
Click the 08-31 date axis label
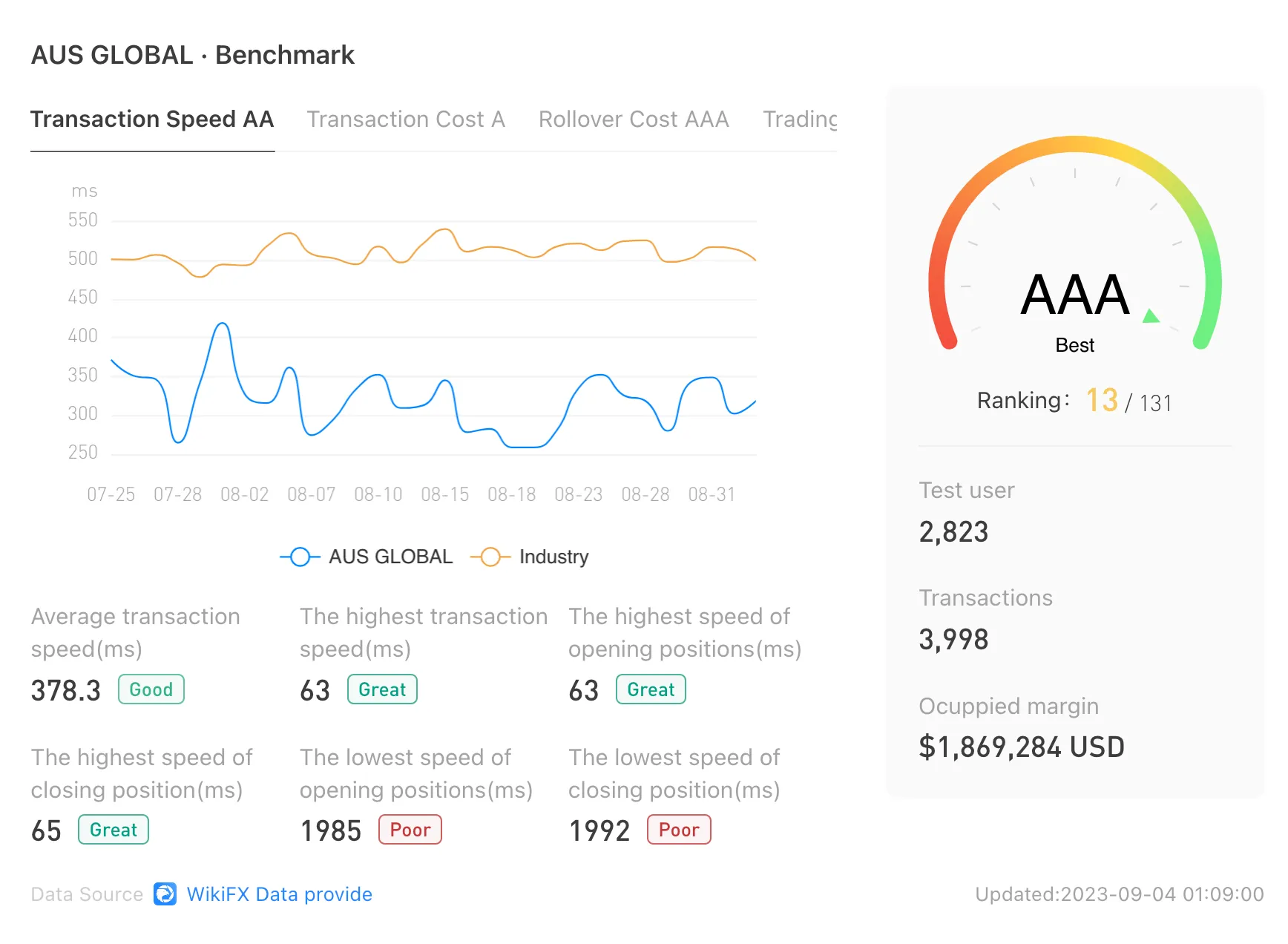(x=712, y=494)
